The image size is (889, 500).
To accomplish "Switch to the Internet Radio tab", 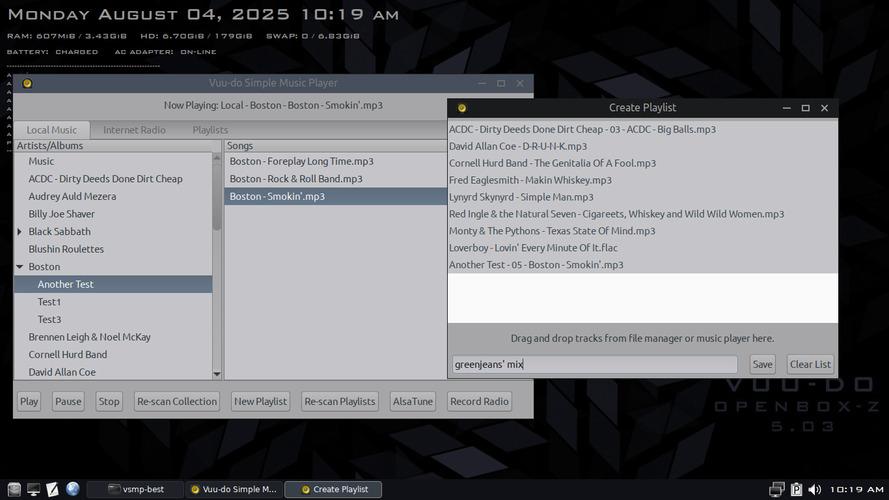I will [x=134, y=130].
